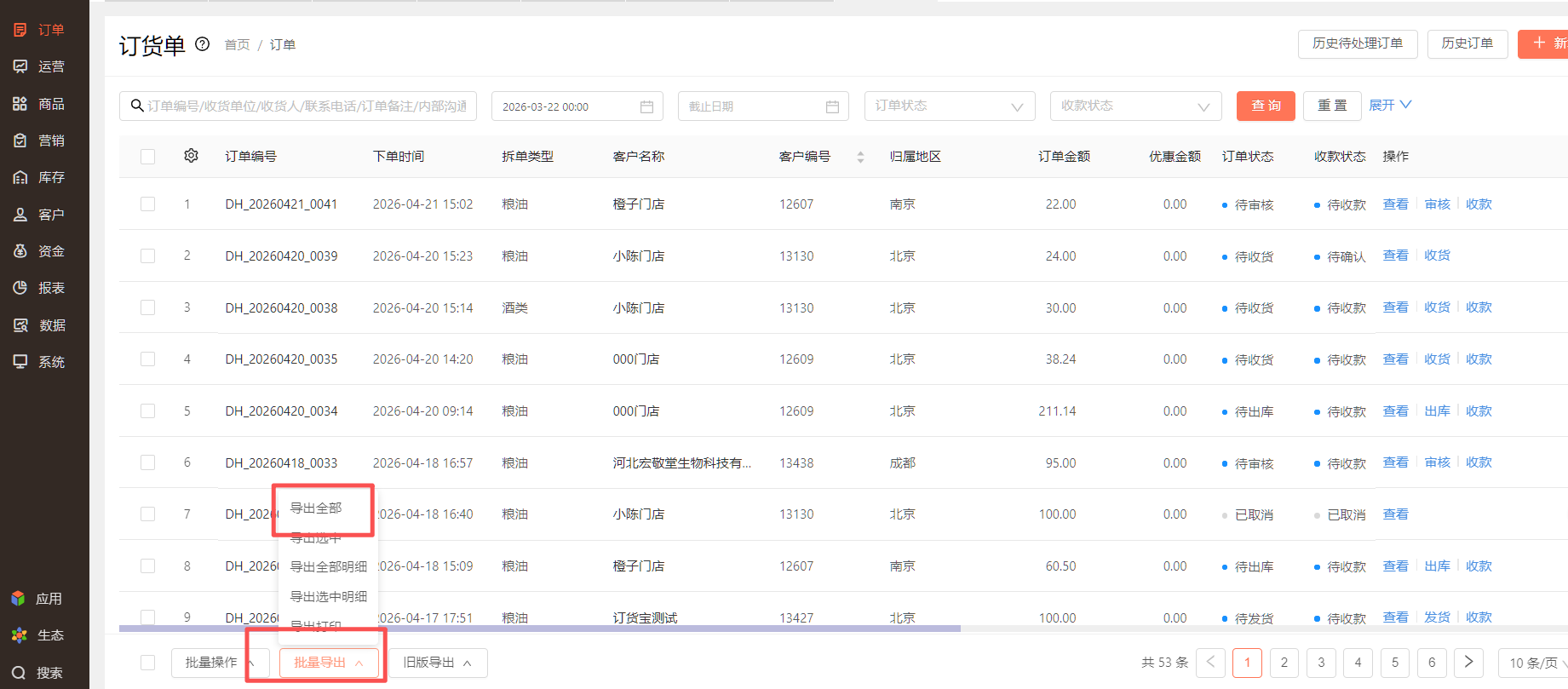Check the row for order DH_20260418_0033
Image resolution: width=1568 pixels, height=689 pixels.
click(148, 462)
